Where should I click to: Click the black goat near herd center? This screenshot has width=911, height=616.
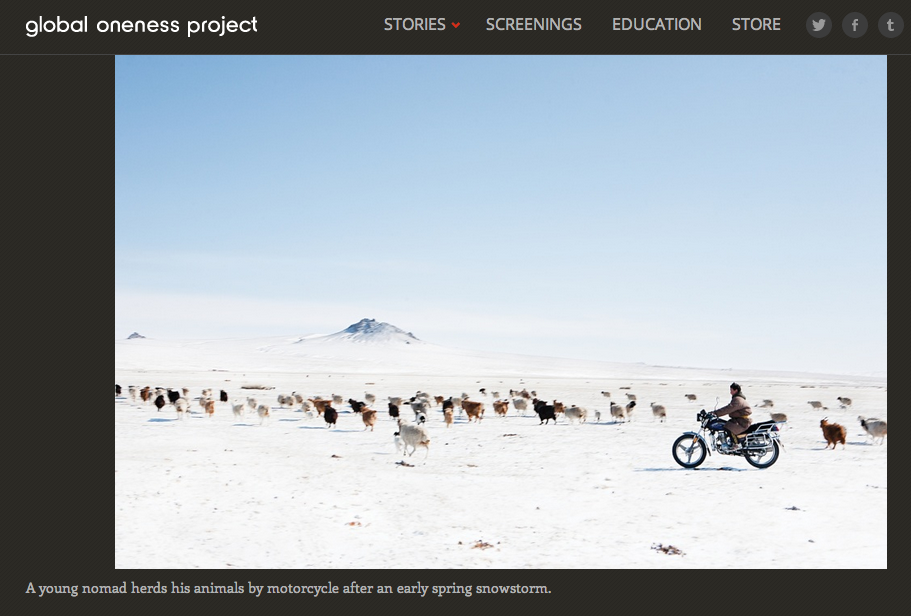[x=545, y=411]
